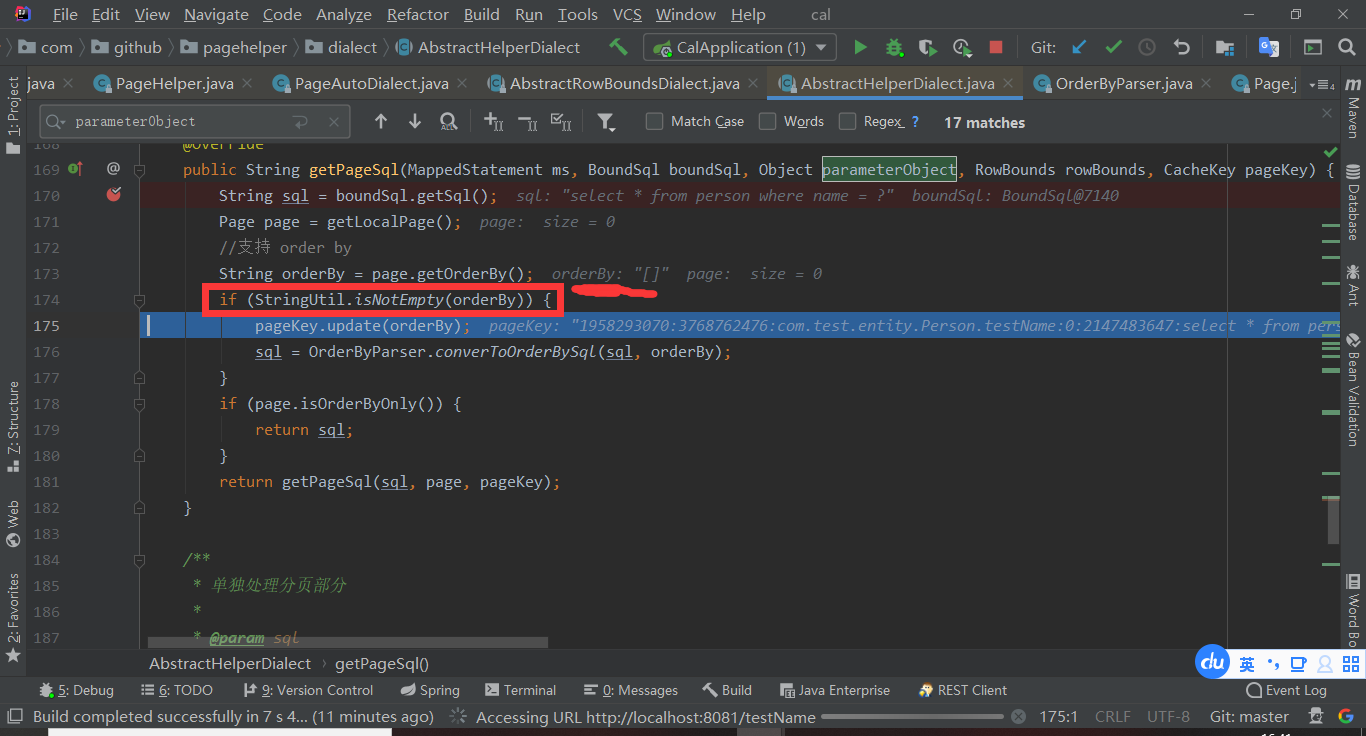Collapse the fold marker at line 178
The width and height of the screenshot is (1366, 736).
click(x=140, y=404)
